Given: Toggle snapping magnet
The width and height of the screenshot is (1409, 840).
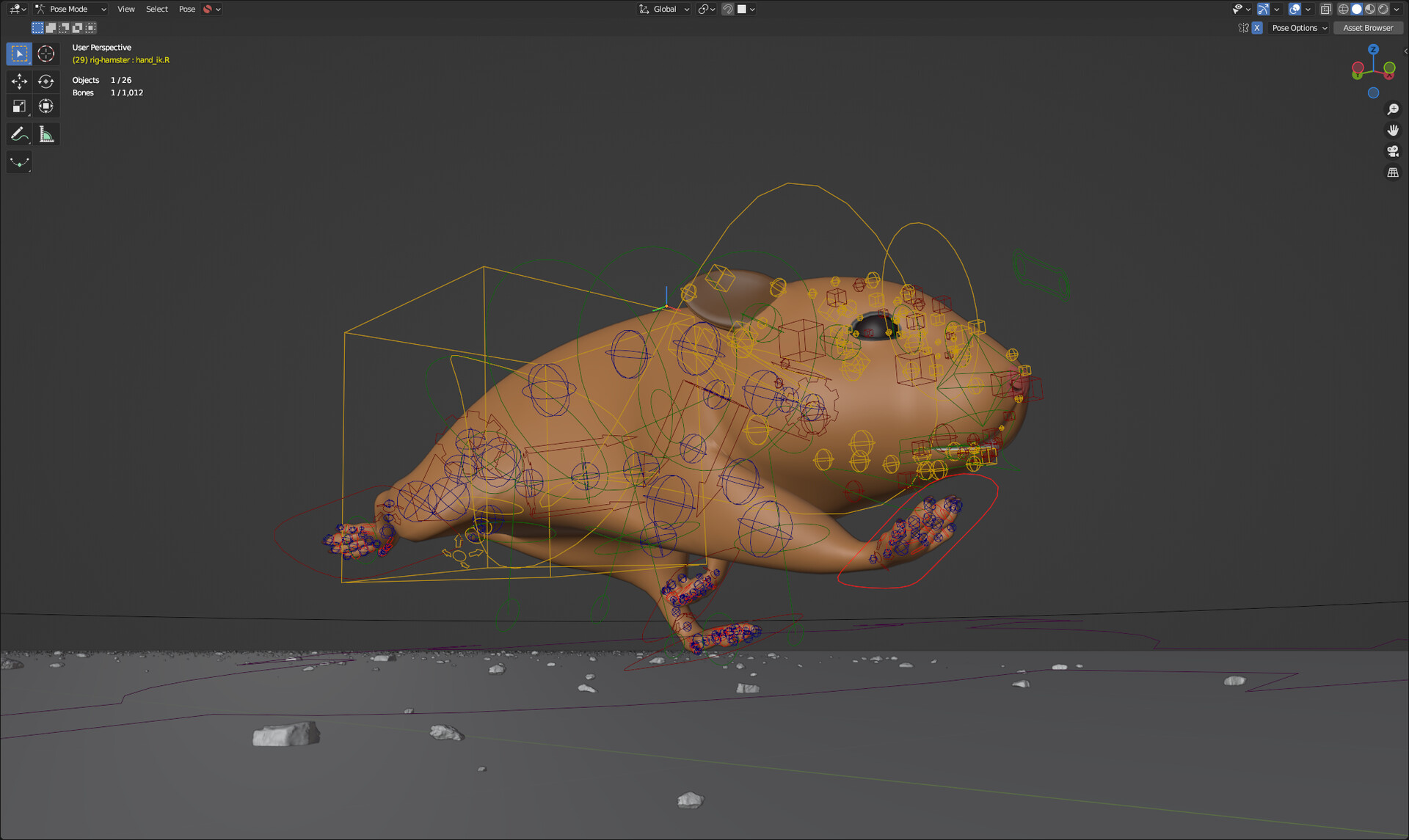Looking at the screenshot, I should click(x=727, y=10).
